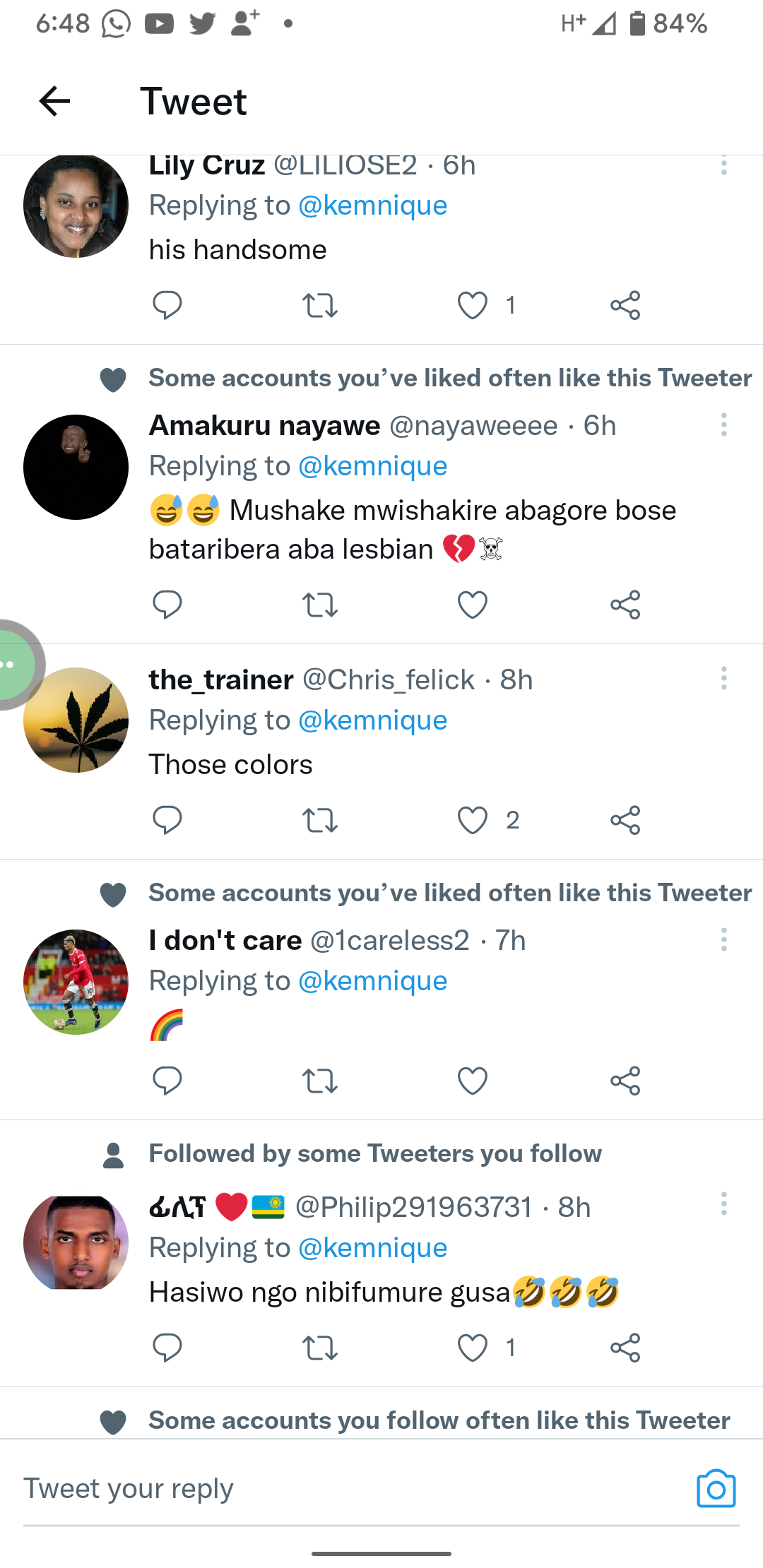Reply to the_trainer's tweet
Screen dimensions: 763x1568
coord(167,820)
